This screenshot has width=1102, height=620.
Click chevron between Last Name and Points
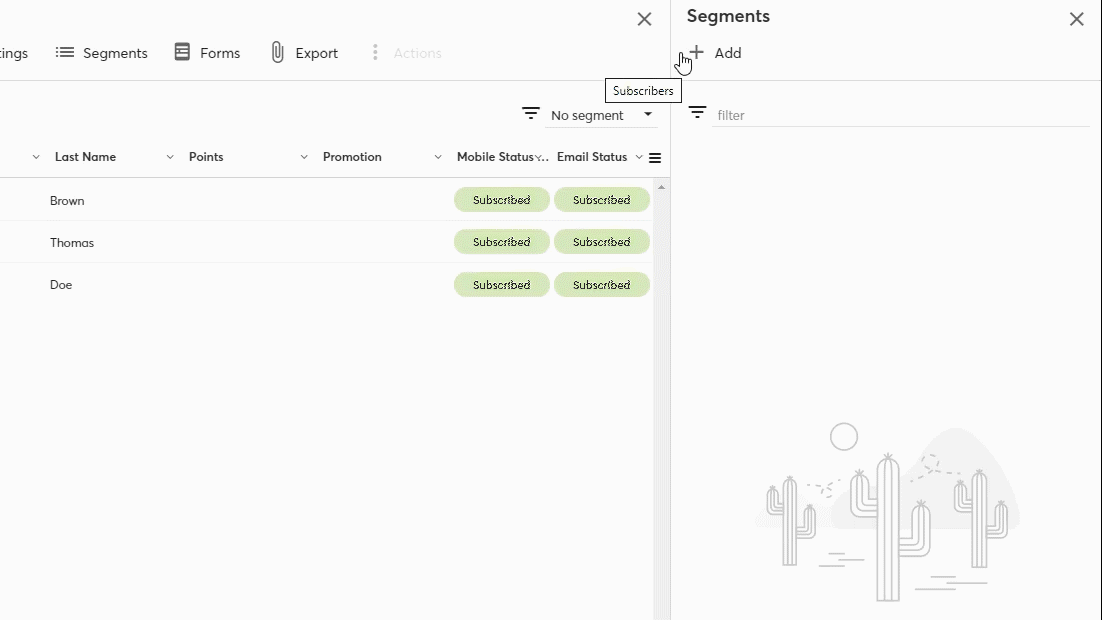[170, 158]
